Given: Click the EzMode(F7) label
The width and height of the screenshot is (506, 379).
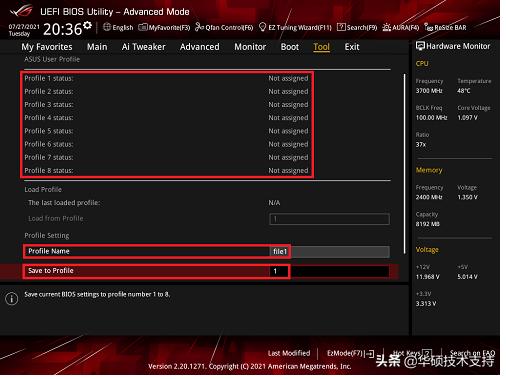Looking at the screenshot, I should [345, 353].
